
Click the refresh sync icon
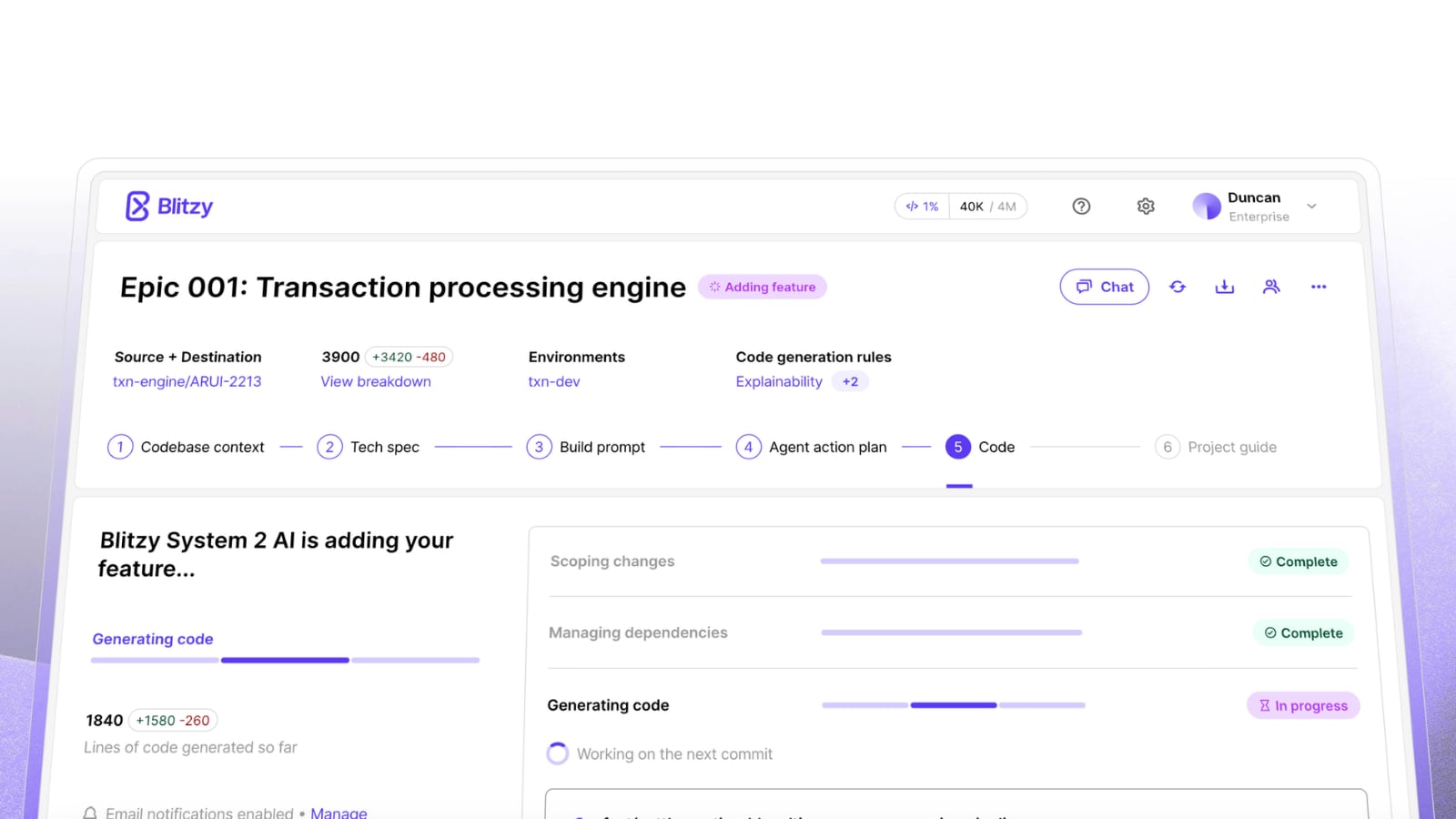[1178, 287]
